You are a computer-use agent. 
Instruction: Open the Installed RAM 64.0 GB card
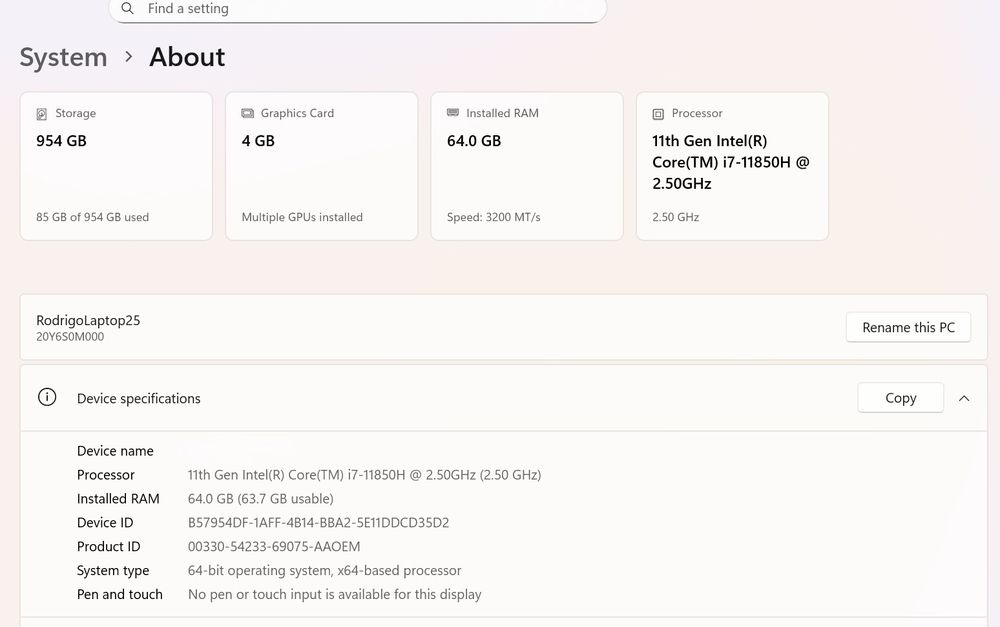point(526,166)
